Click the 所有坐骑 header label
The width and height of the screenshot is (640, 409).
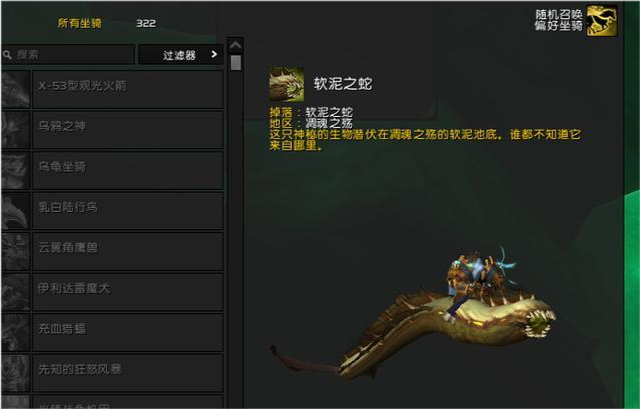pos(80,23)
